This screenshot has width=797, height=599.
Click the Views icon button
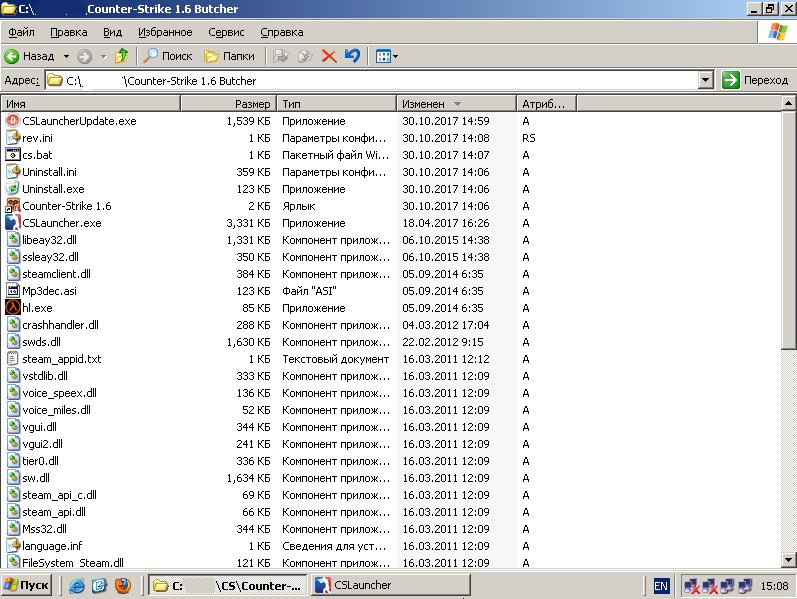[383, 56]
